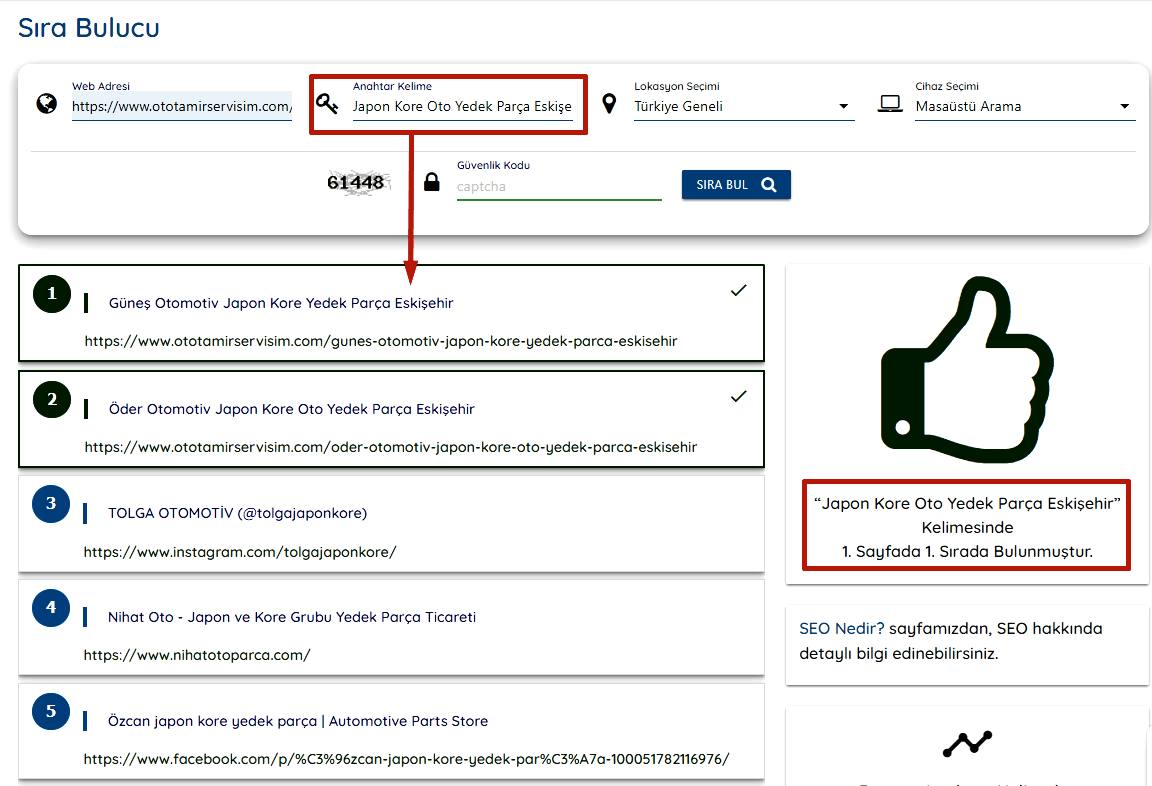1152x786 pixels.
Task: Click the globe icon beside Web Adresi
Action: click(47, 103)
